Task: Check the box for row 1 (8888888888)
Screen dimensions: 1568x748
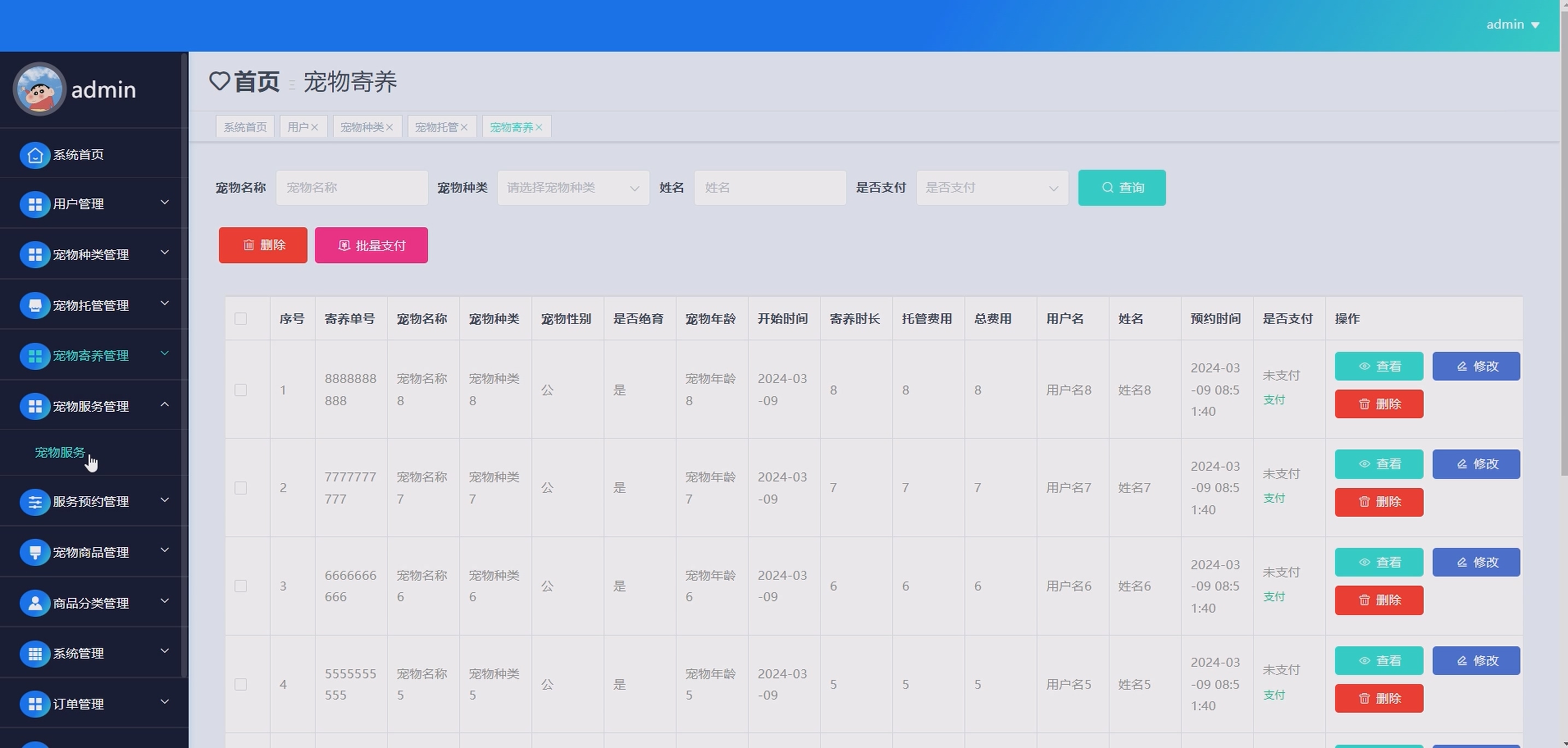Action: [x=241, y=389]
